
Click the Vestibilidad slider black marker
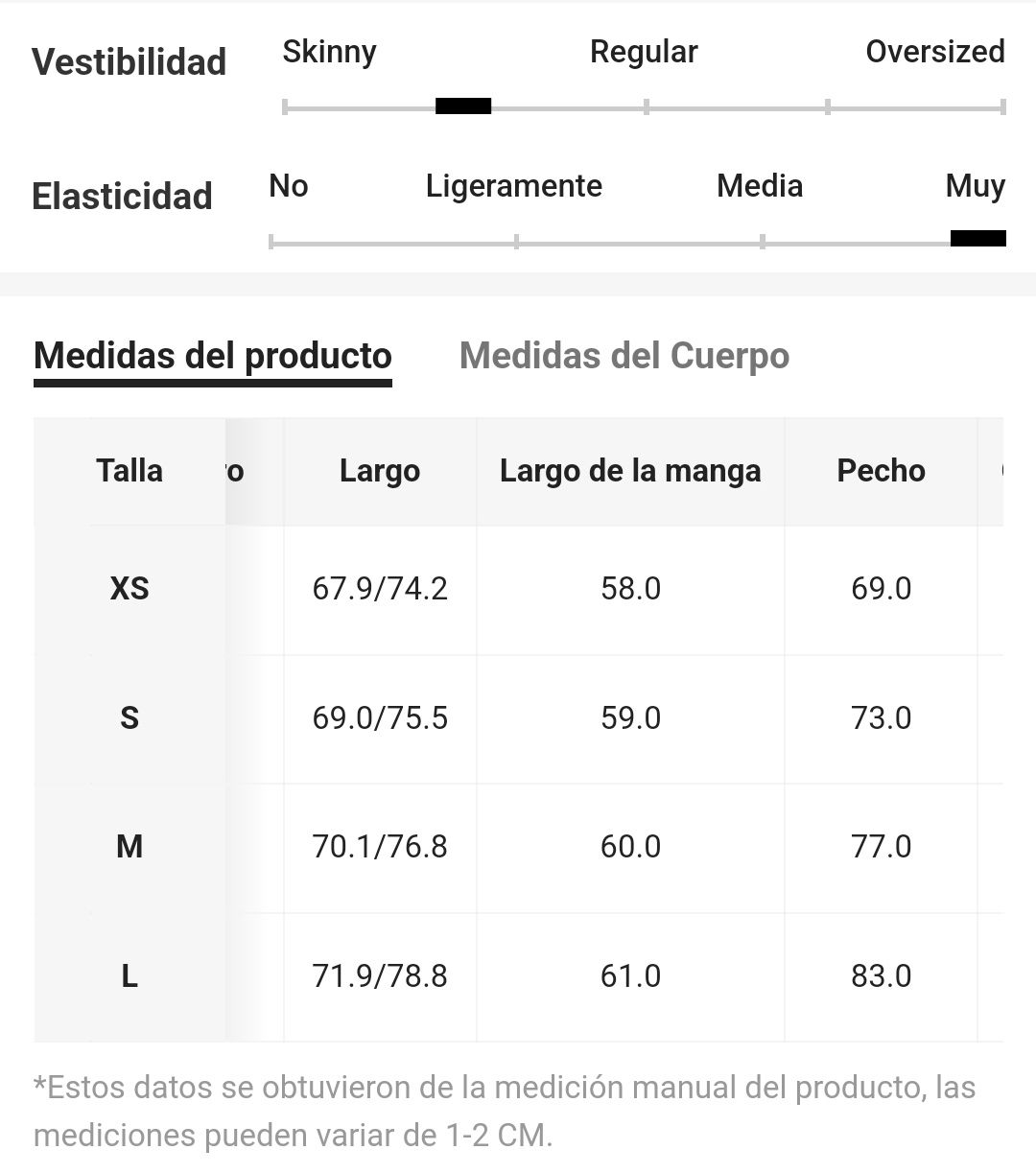click(x=463, y=106)
